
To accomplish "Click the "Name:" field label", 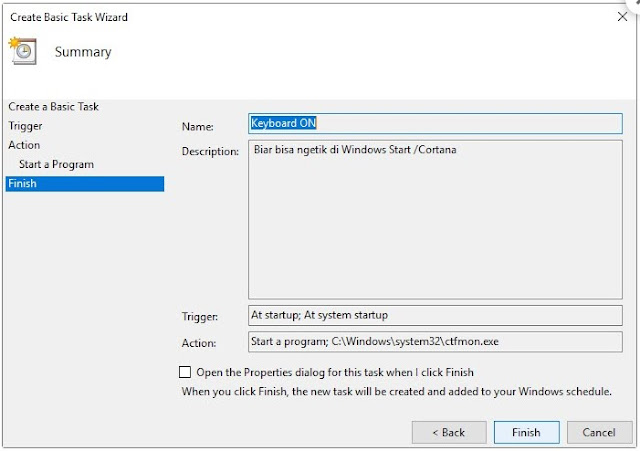I will click(x=198, y=127).
